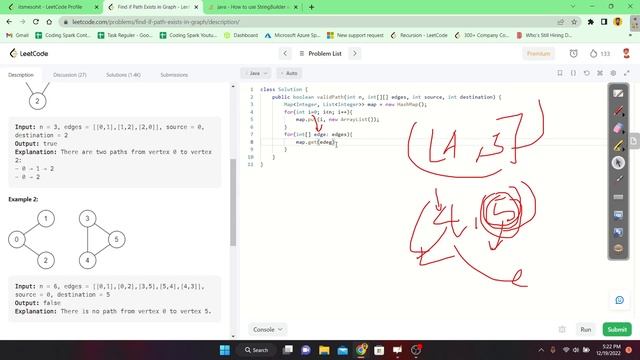Open Windows Start menu
Image resolution: width=640 pixels, height=360 pixels.
pyautogui.click(x=224, y=350)
